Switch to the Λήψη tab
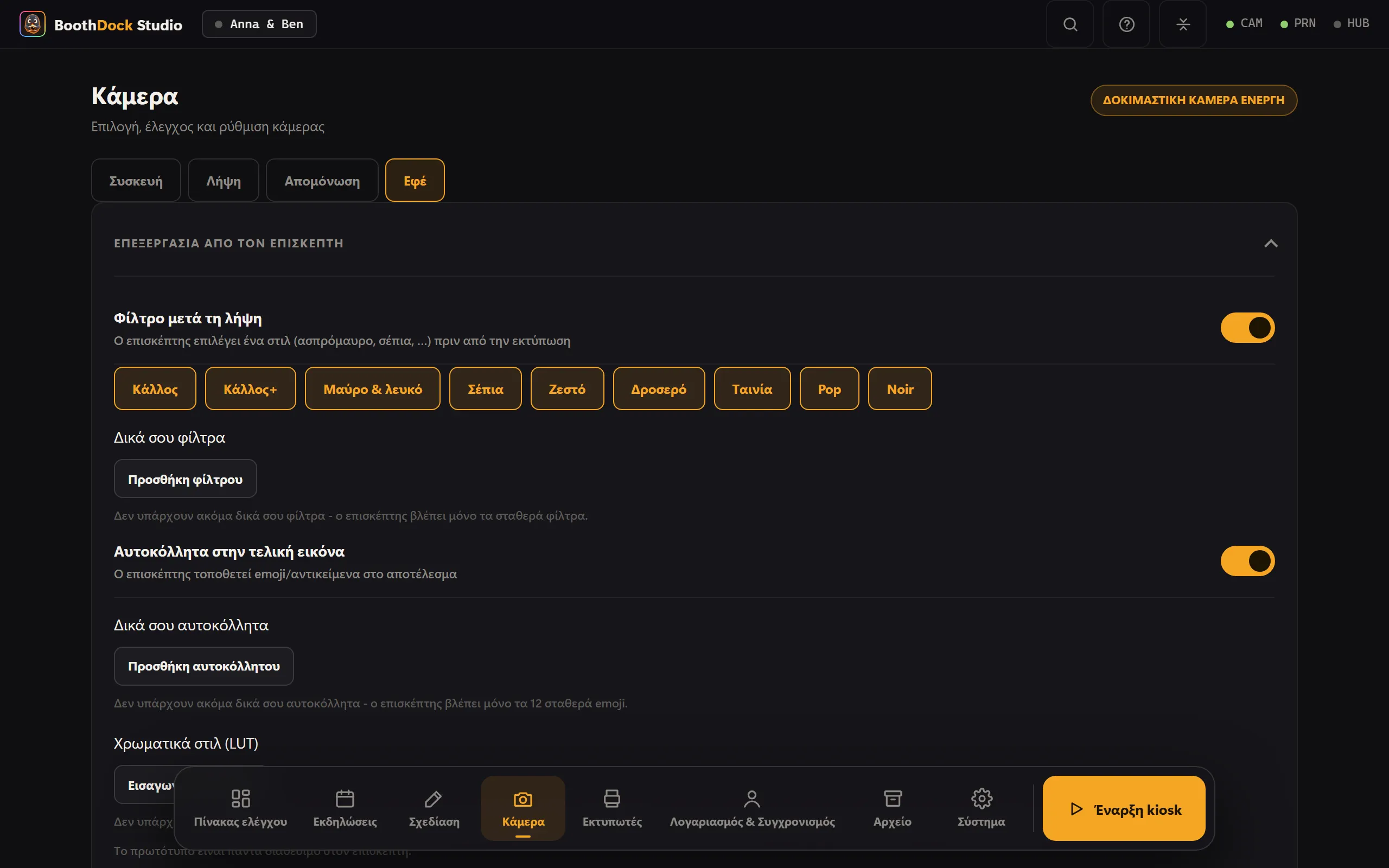 [224, 180]
